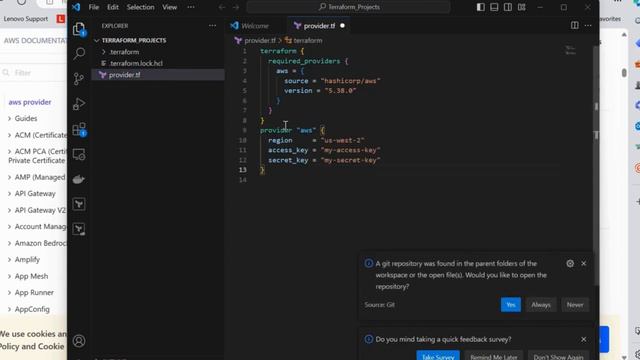Viewport: 640px width, 360px height.
Task: Open the overflow menu ellipsis in menu bar
Action: pyautogui.click(x=191, y=7)
